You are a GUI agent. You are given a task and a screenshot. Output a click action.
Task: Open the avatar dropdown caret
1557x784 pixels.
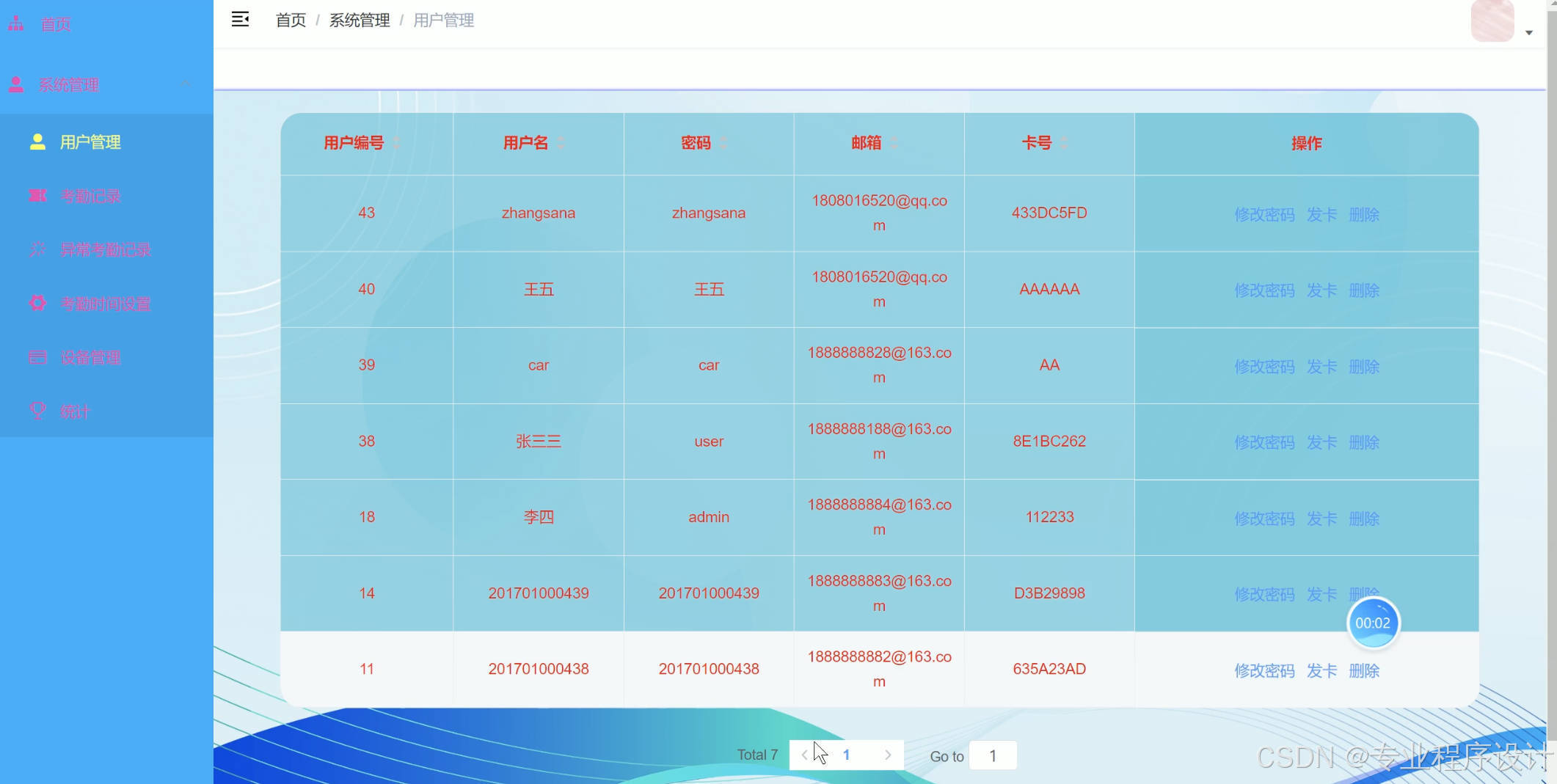1529,32
